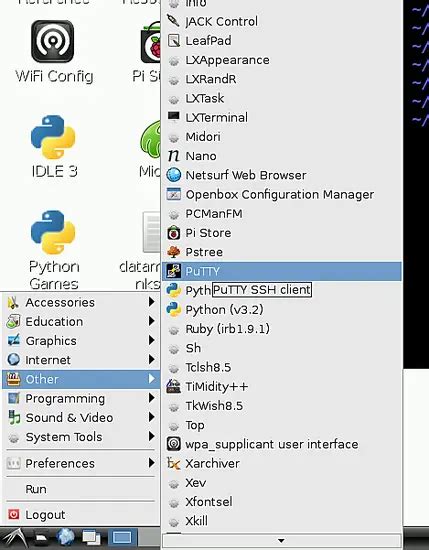The image size is (429, 550).
Task: Select the PuTTY icon in menu
Action: click(x=174, y=271)
